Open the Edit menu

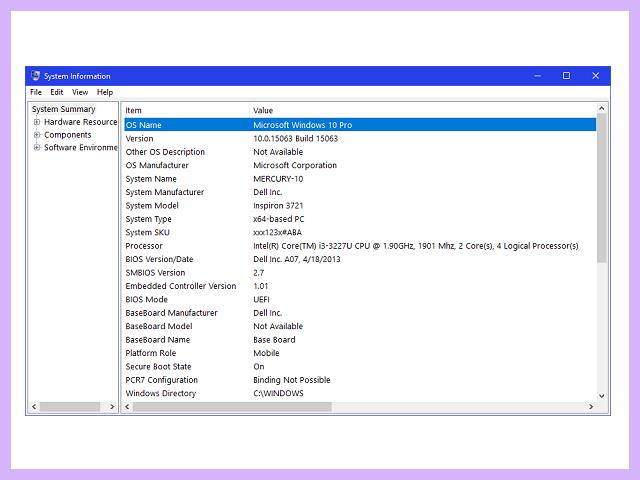pos(57,92)
